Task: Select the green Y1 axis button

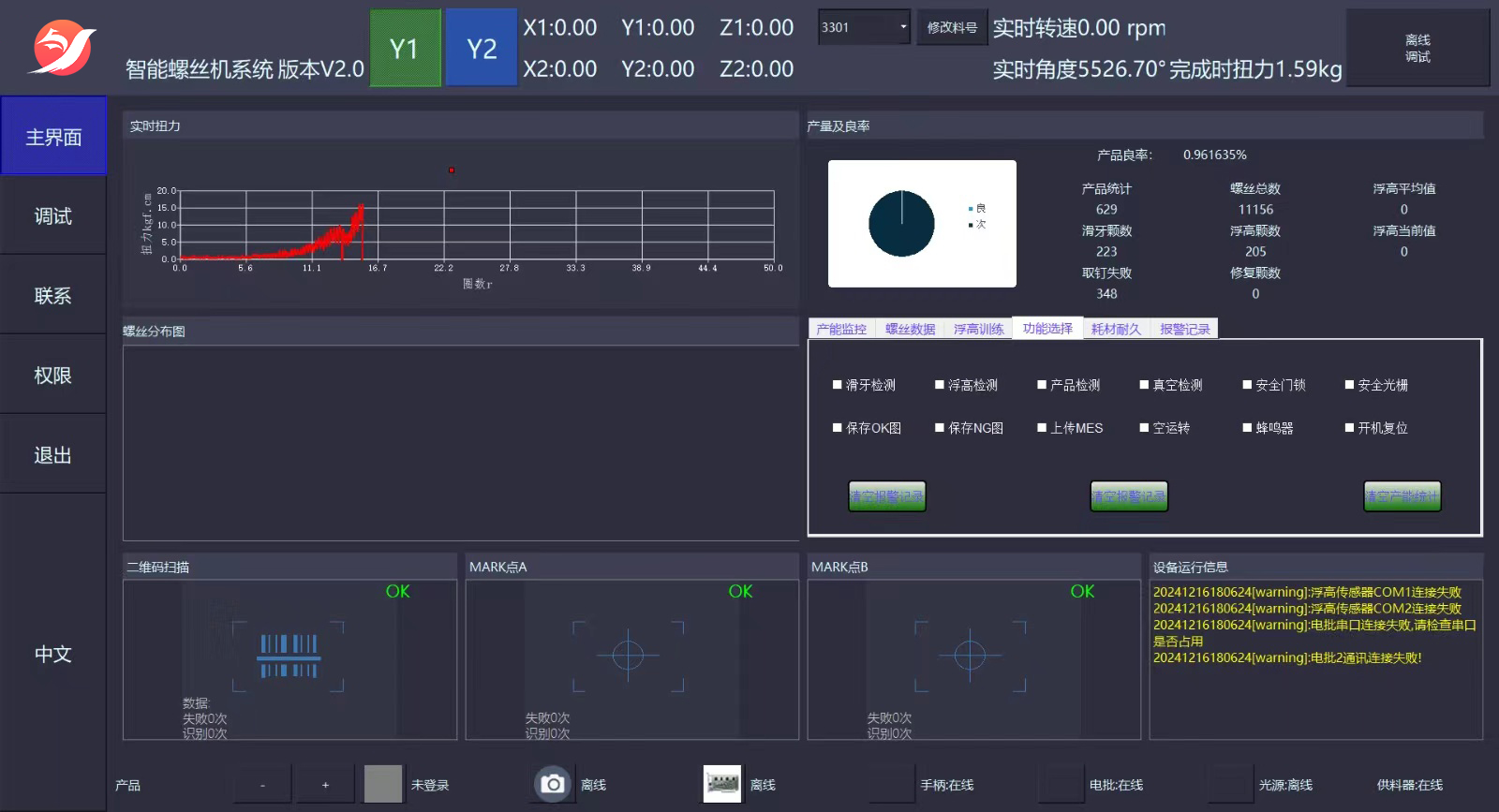Action: (405, 49)
